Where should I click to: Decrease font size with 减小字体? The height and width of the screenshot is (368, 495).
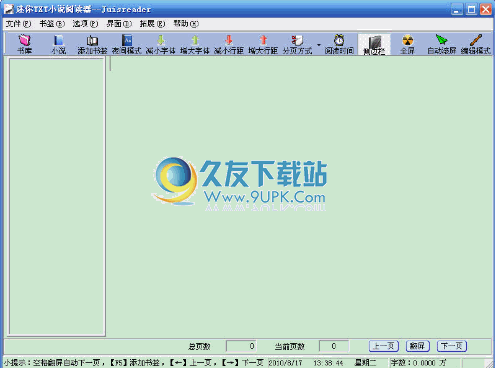coord(161,44)
